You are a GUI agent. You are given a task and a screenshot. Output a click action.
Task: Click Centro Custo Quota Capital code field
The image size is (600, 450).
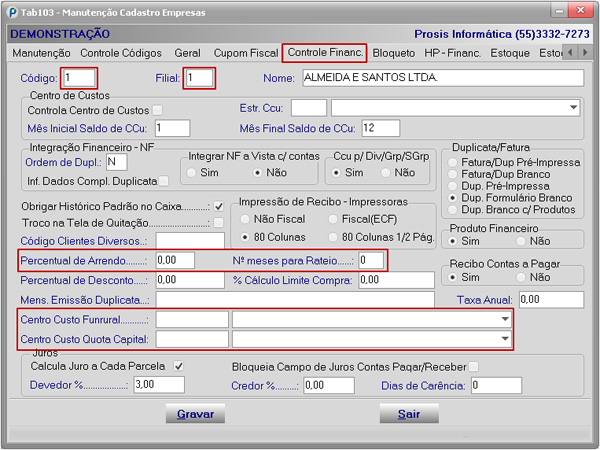pos(192,339)
